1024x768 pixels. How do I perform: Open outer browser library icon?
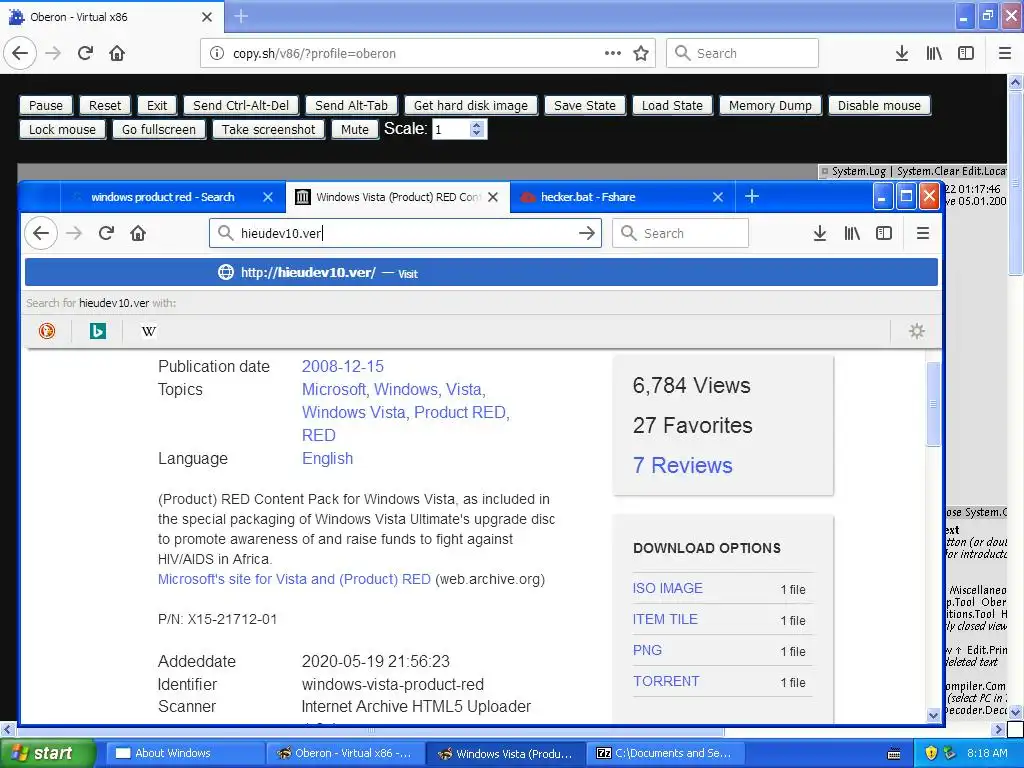[934, 53]
